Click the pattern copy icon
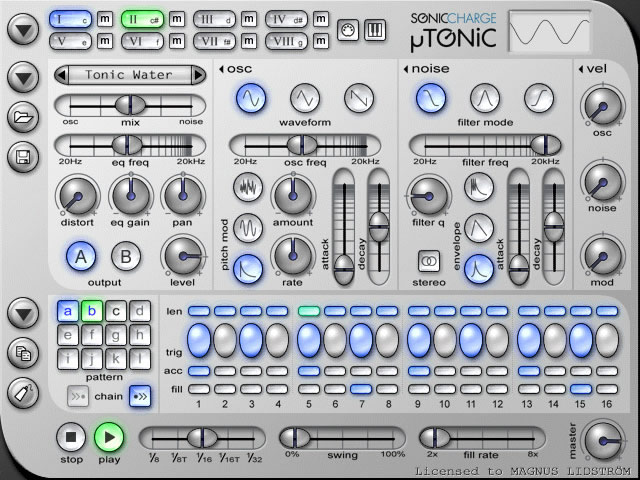 [23, 353]
